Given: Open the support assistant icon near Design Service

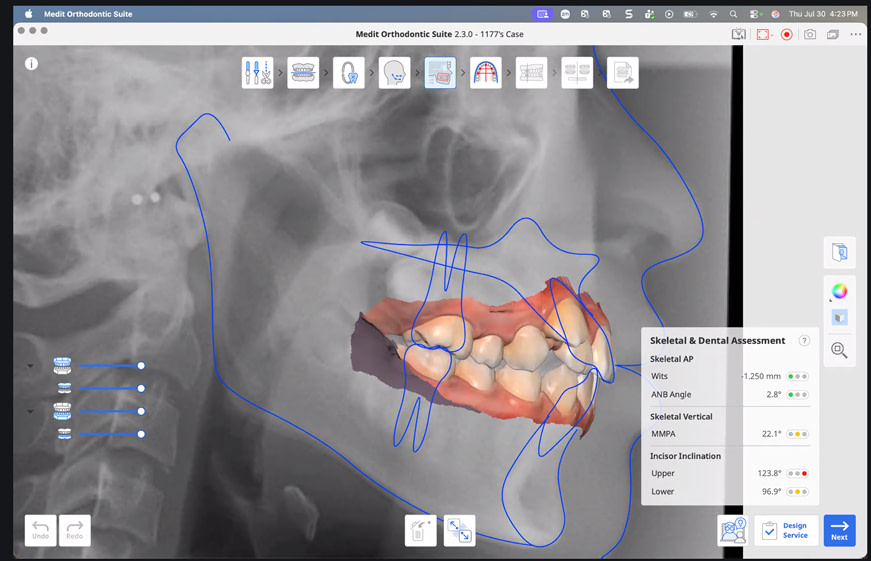Looking at the screenshot, I should (733, 530).
